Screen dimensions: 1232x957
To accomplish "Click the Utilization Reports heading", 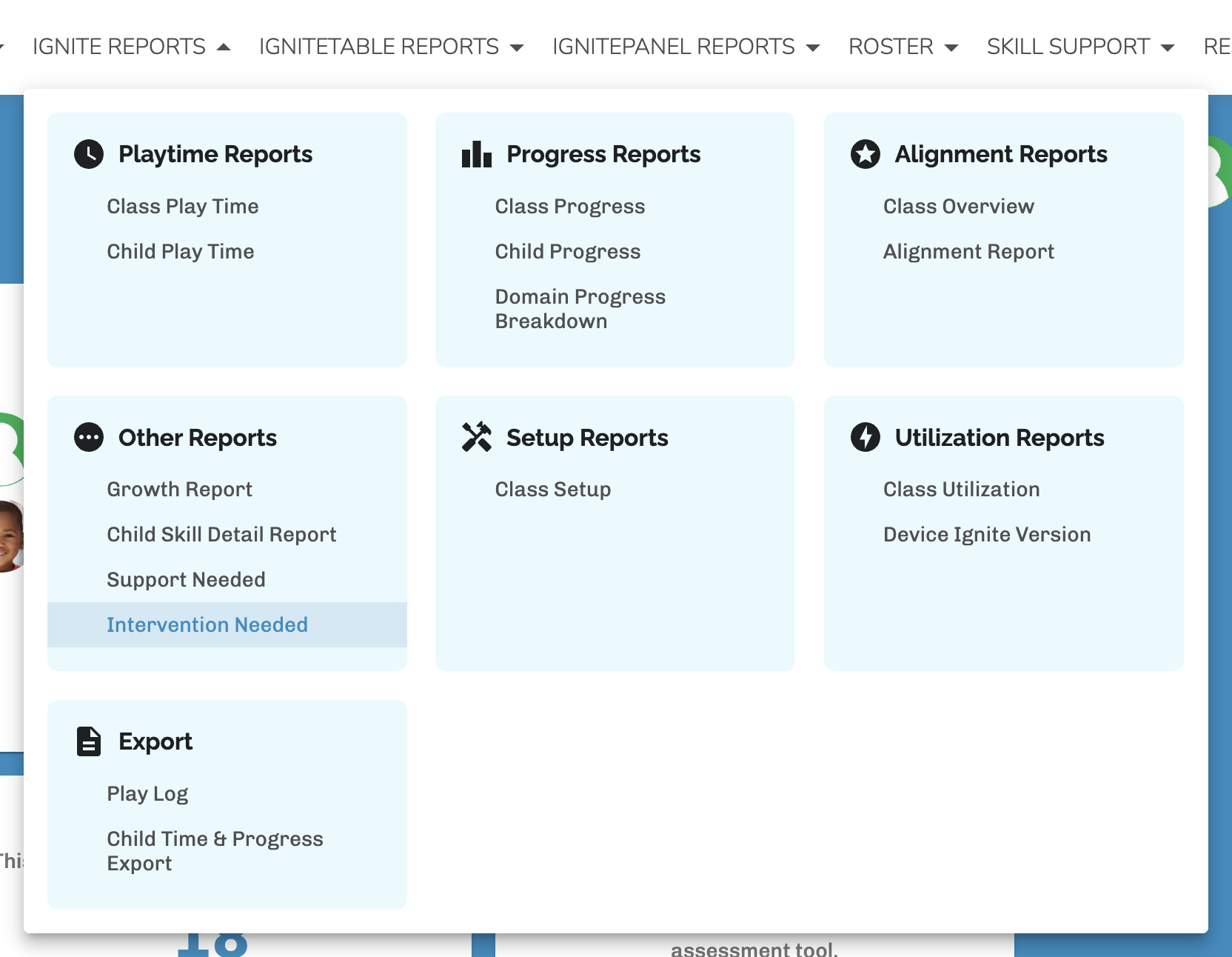I will pyautogui.click(x=1000, y=438).
